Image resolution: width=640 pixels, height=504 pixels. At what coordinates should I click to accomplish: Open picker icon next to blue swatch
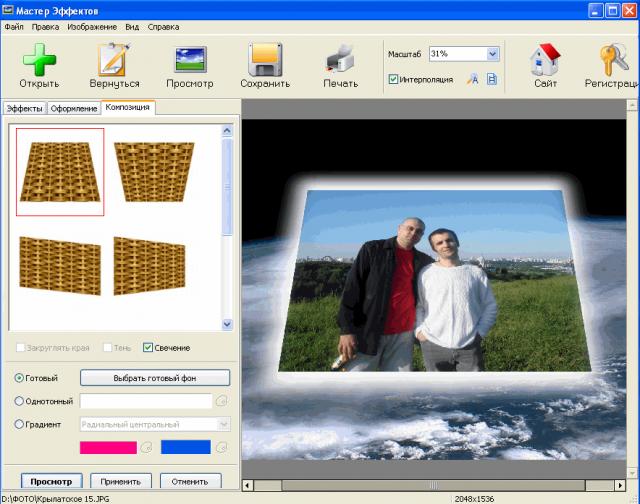click(x=221, y=447)
